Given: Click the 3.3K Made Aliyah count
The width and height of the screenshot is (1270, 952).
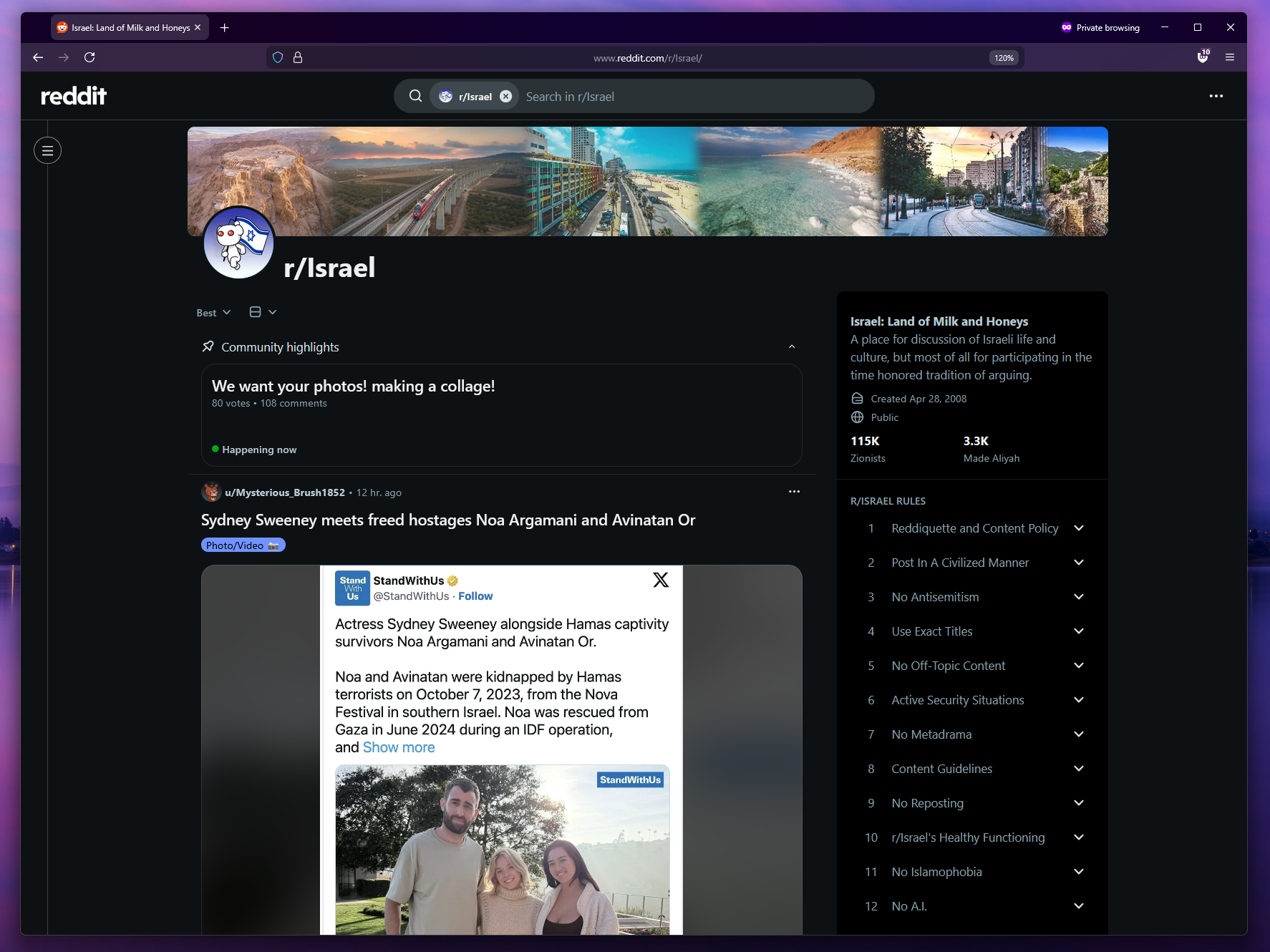Looking at the screenshot, I should click(x=992, y=449).
